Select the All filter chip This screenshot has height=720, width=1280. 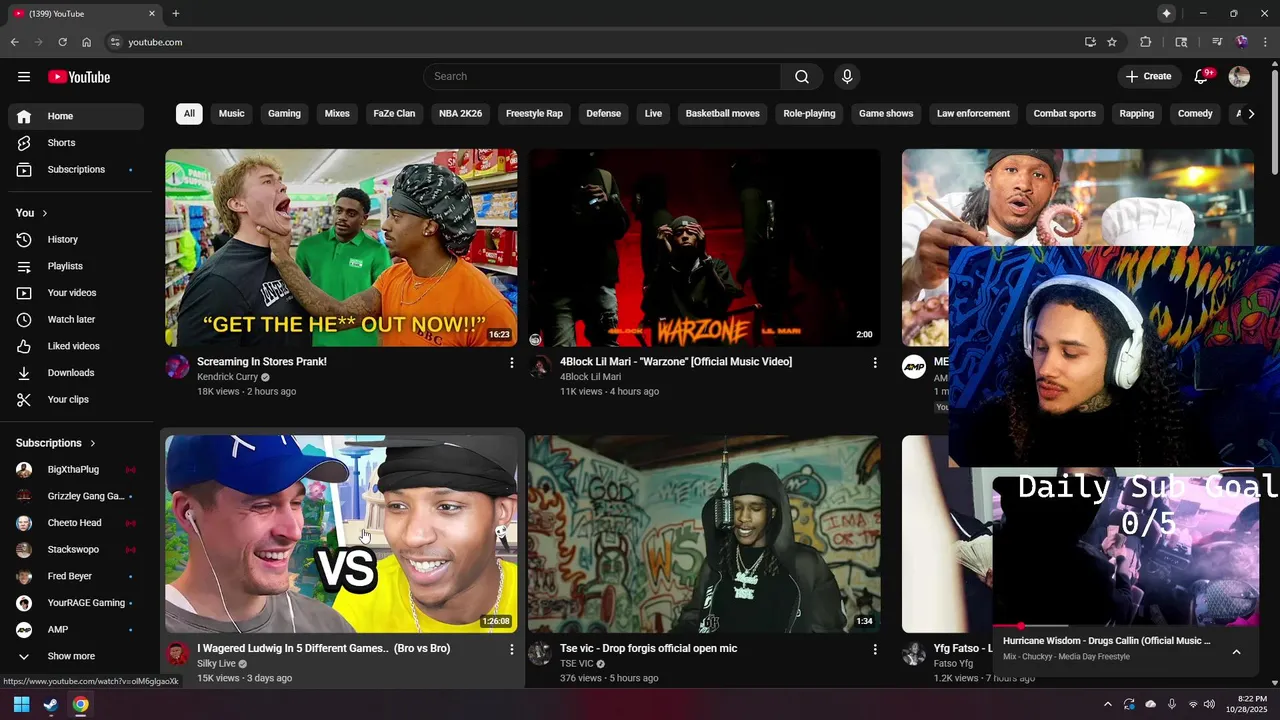pos(189,114)
